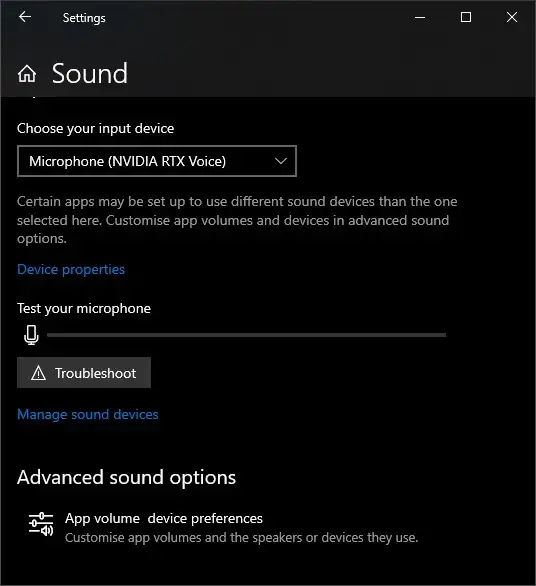Click the warning triangle icon on Troubleshoot

pyautogui.click(x=38, y=373)
